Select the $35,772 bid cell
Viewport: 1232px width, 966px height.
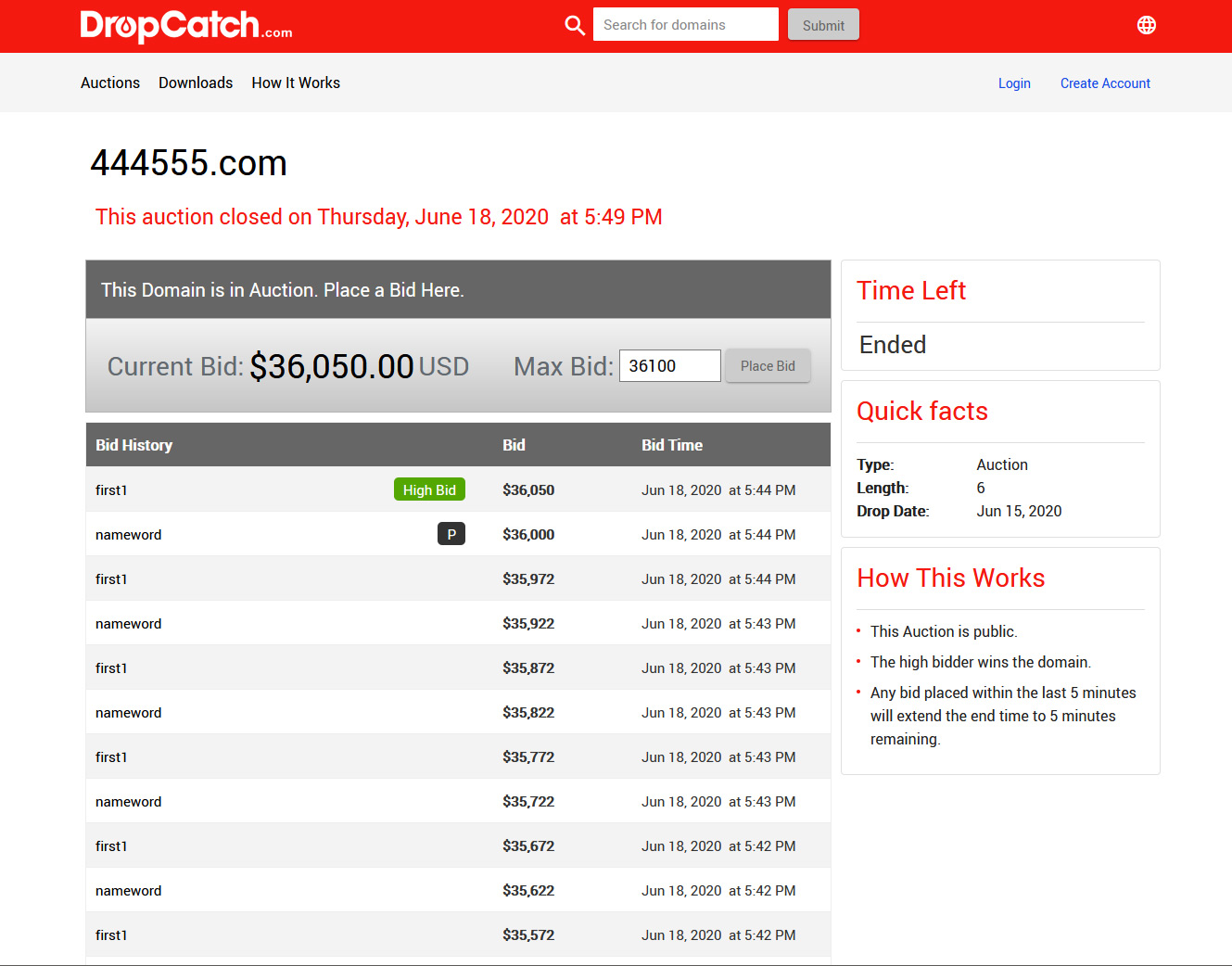(x=528, y=756)
